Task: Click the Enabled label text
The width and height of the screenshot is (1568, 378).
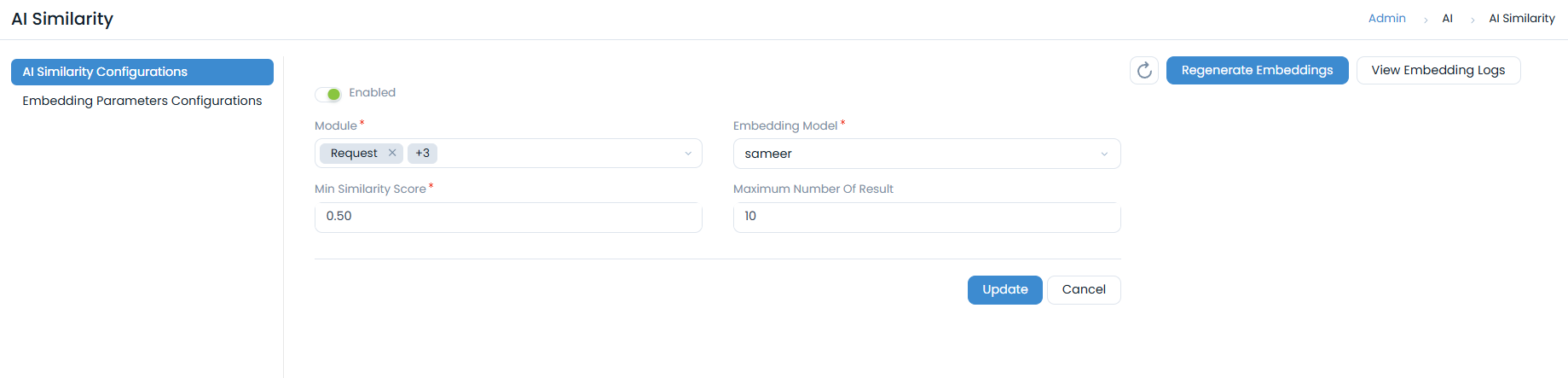Action: [x=372, y=93]
